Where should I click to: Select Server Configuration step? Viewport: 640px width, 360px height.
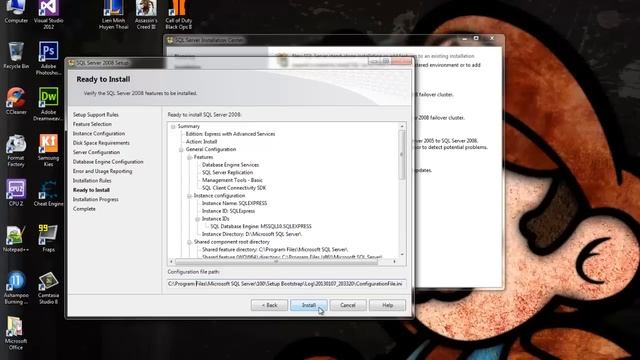(x=96, y=152)
